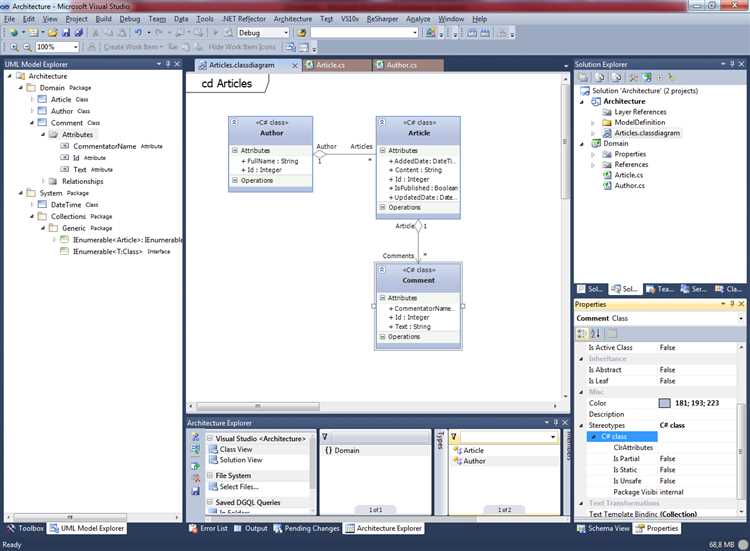The image size is (750, 551).
Task: Click the Save All toolbar icon
Action: pyautogui.click(x=79, y=33)
